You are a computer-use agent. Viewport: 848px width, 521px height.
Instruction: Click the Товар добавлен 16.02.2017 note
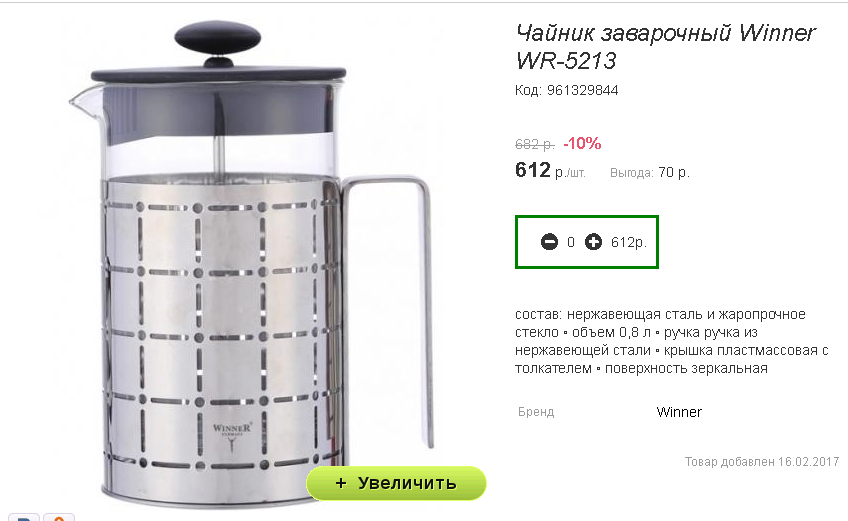tap(761, 462)
